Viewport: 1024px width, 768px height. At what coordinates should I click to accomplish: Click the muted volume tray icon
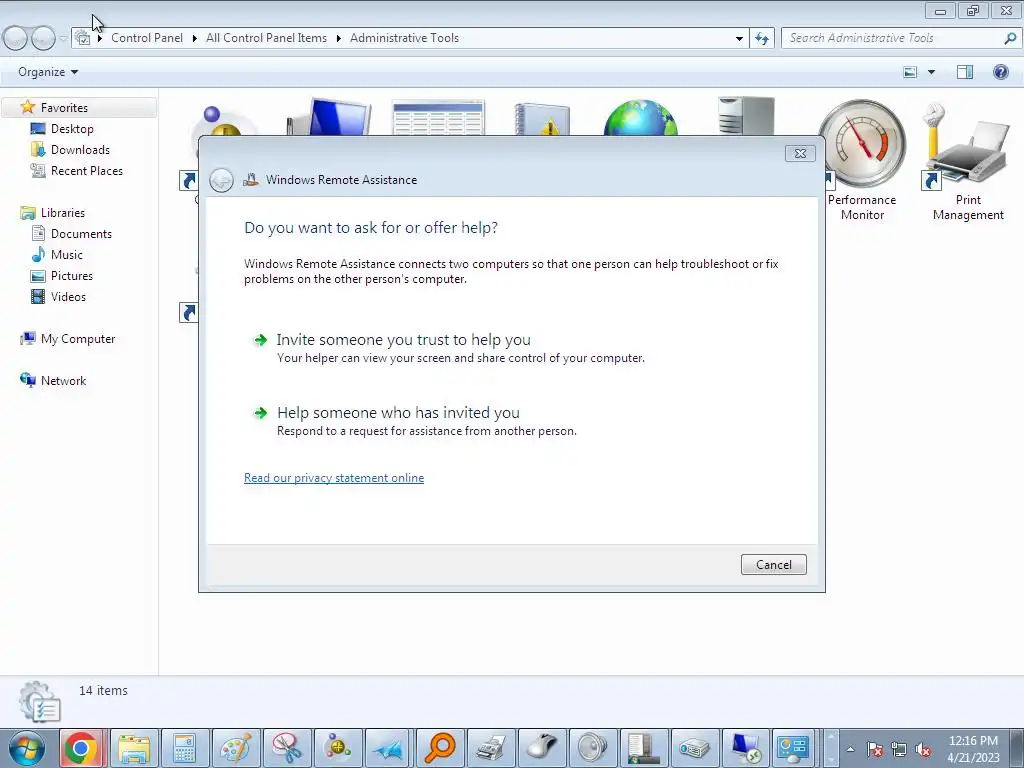[x=923, y=750]
